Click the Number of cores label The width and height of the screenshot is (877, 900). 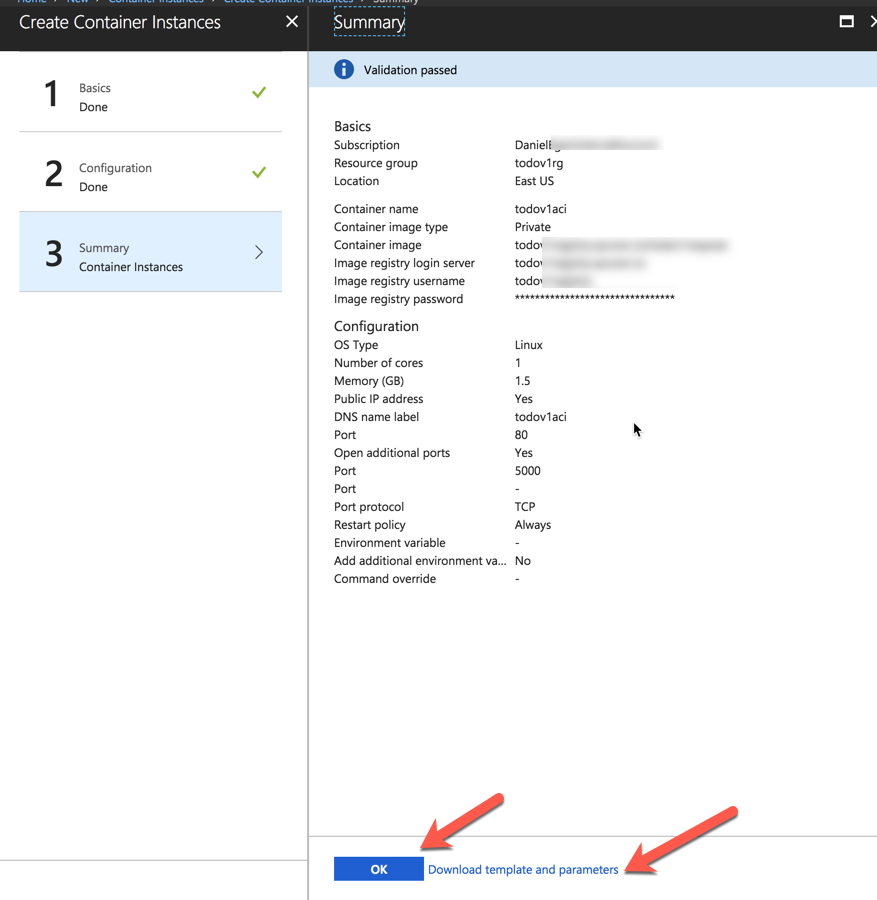point(378,363)
